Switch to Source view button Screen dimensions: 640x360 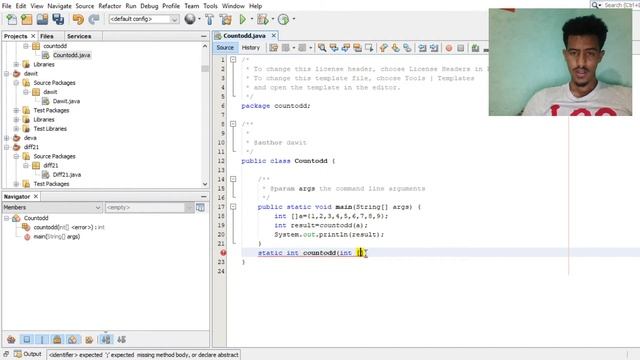[x=225, y=48]
